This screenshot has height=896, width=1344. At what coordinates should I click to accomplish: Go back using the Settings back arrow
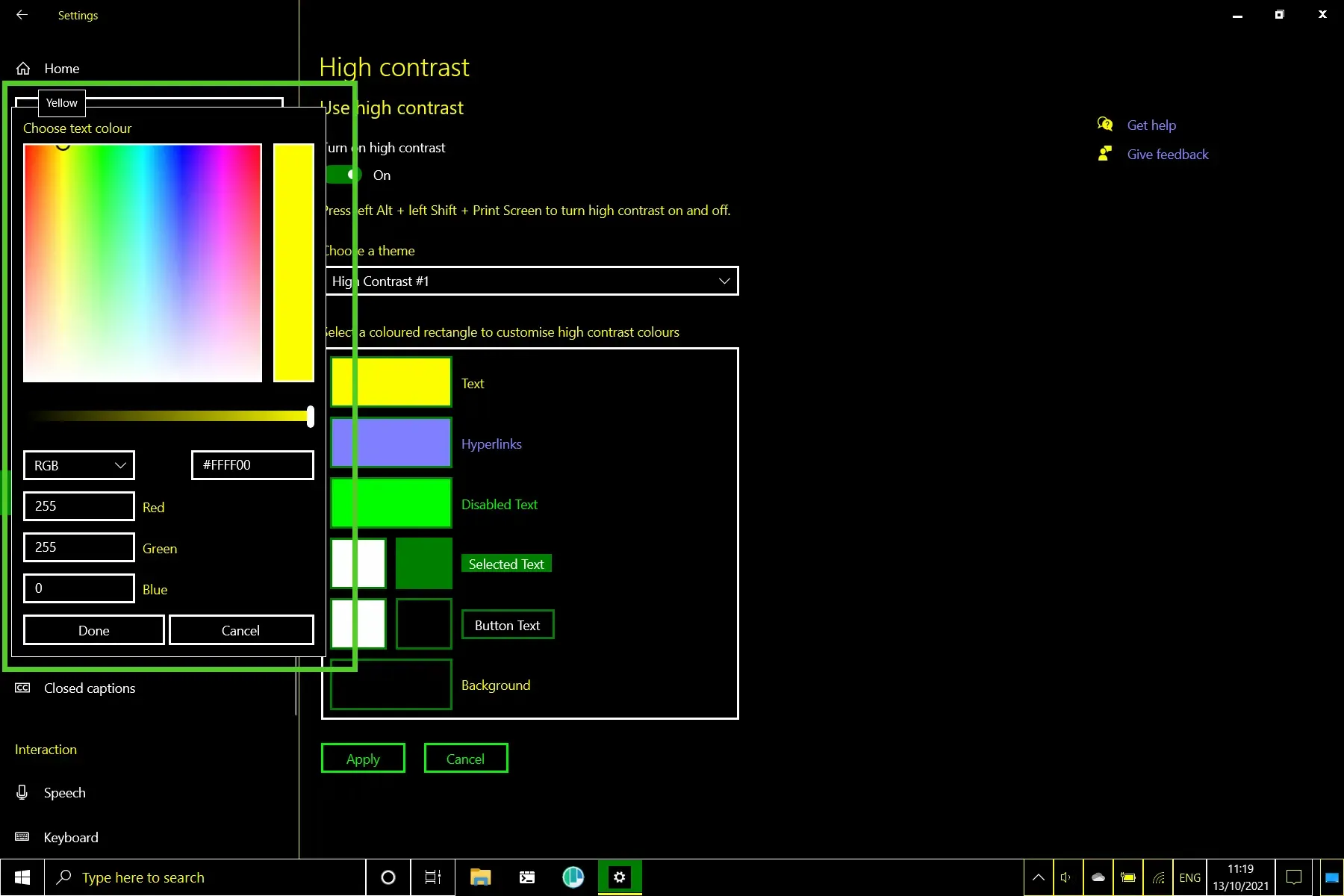coord(22,15)
